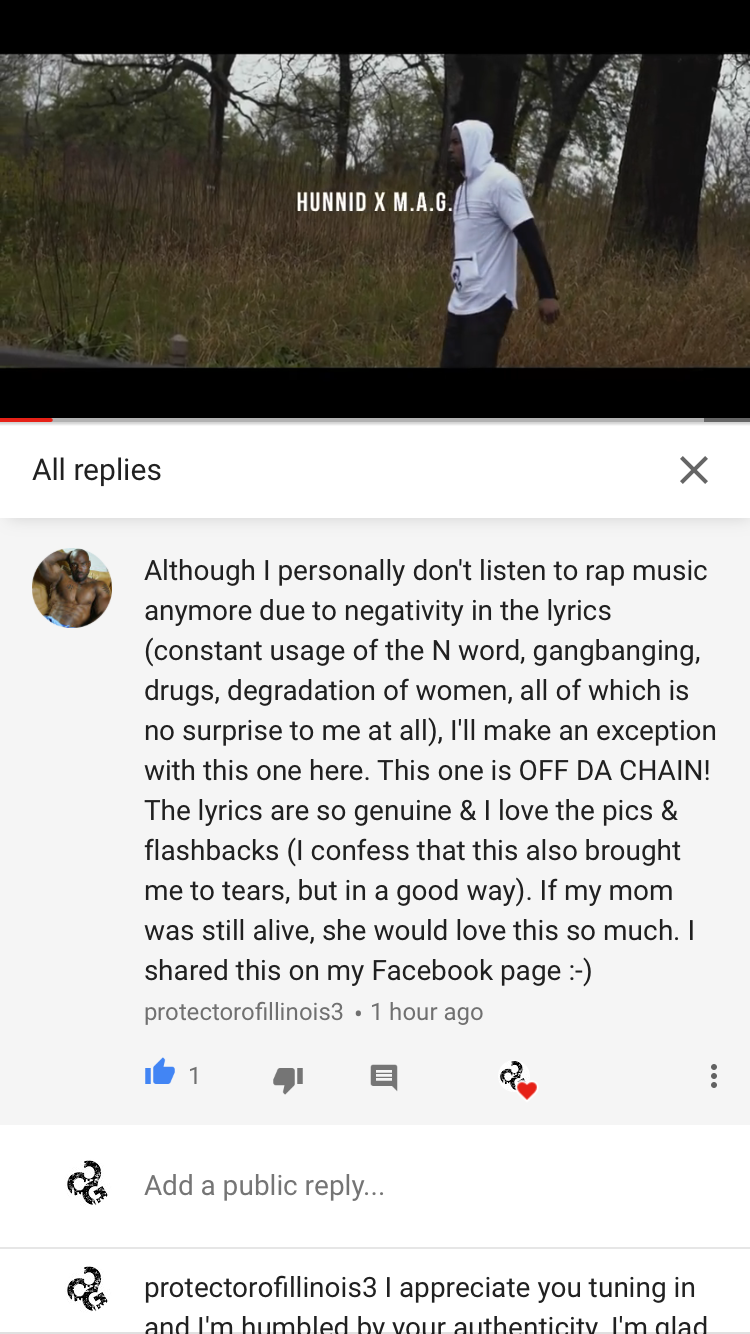
Task: Like the comment with thumbs up
Action: click(160, 1074)
